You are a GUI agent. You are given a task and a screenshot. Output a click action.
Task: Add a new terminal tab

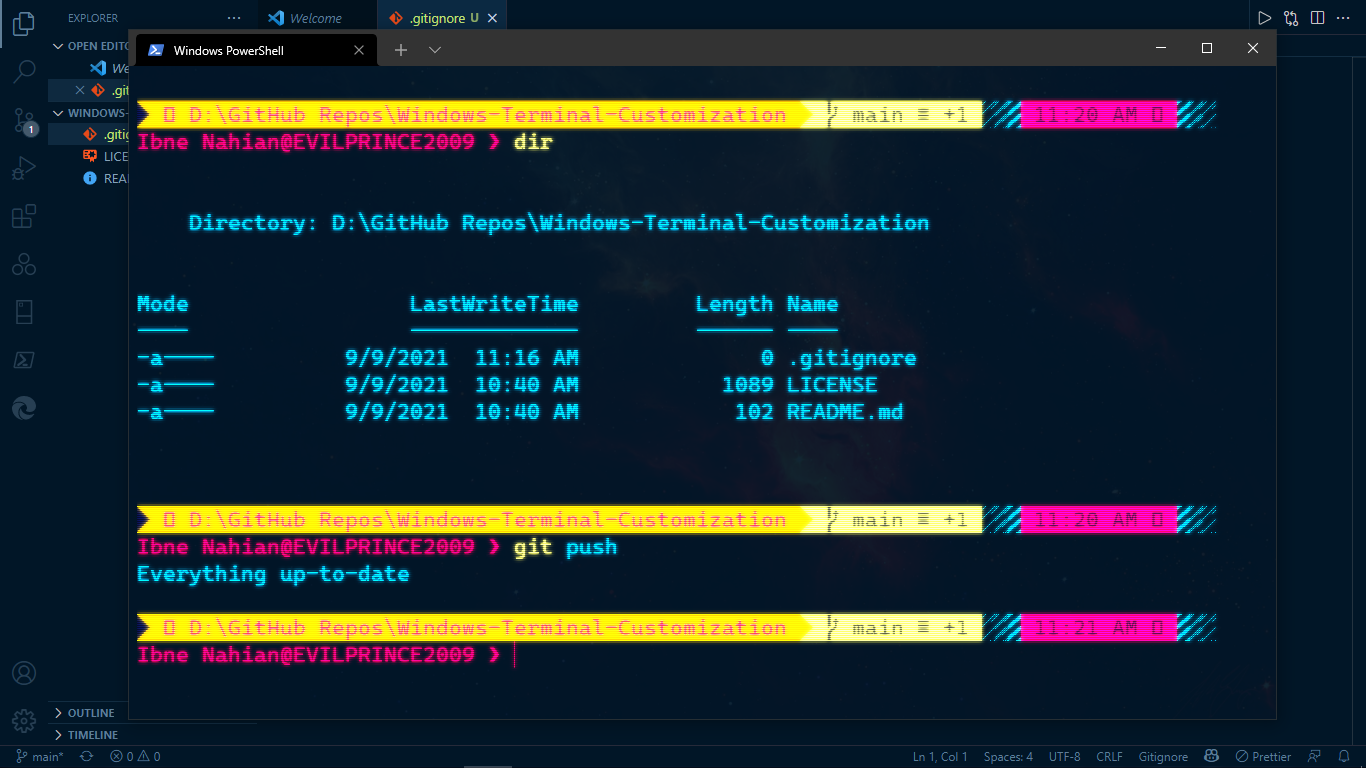click(401, 49)
